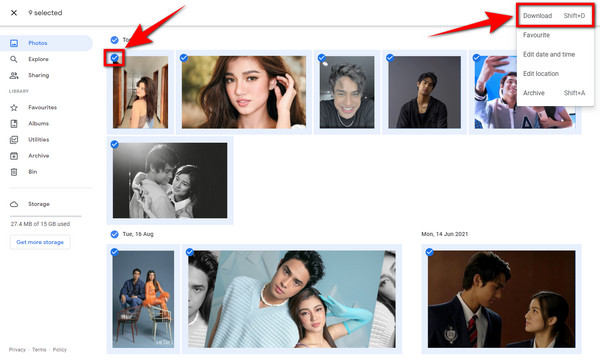Click the X icon to clear the selection
This screenshot has width=600, height=361.
[x=14, y=13]
